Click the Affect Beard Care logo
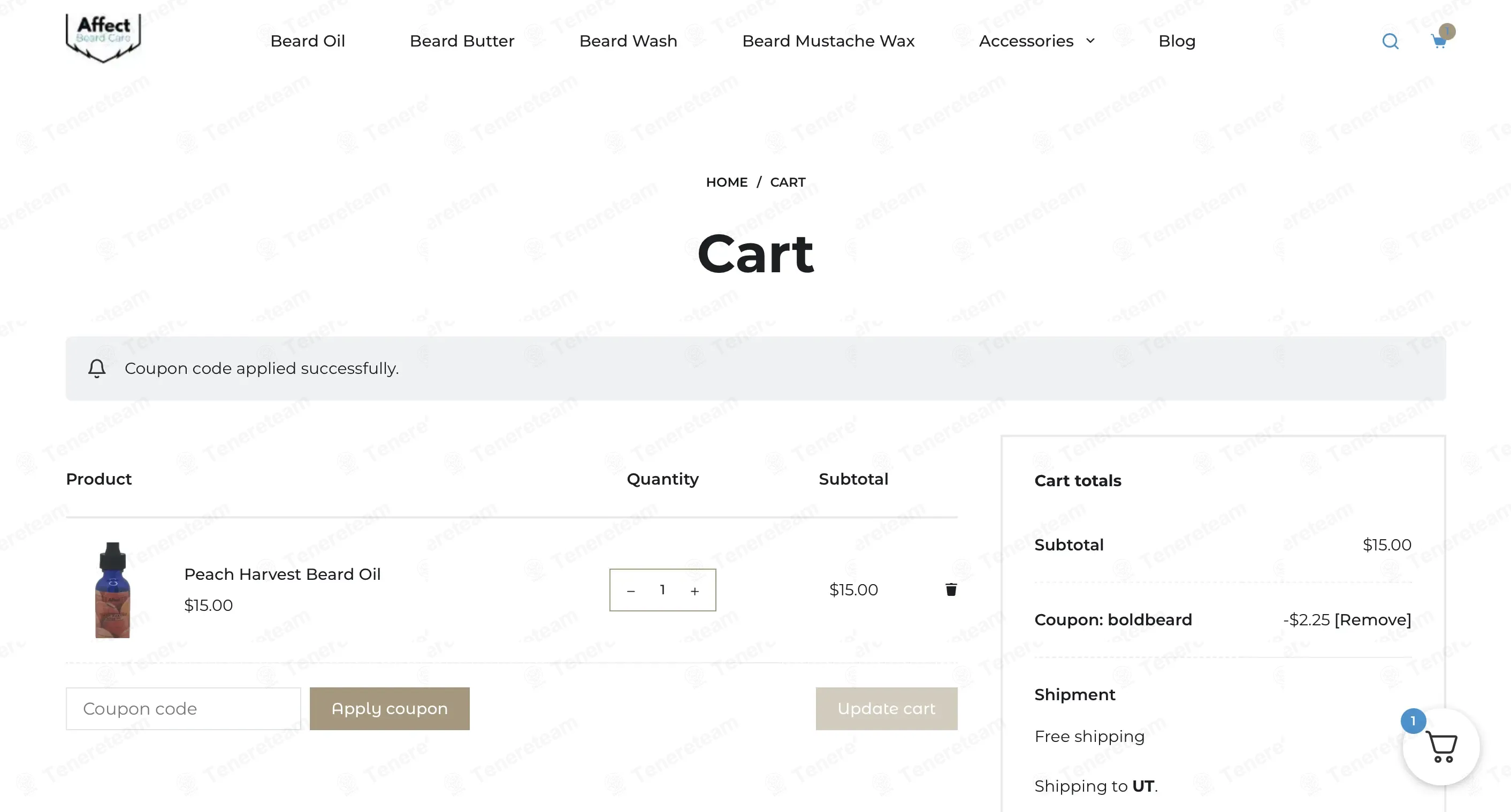Image resolution: width=1511 pixels, height=812 pixels. click(x=103, y=38)
